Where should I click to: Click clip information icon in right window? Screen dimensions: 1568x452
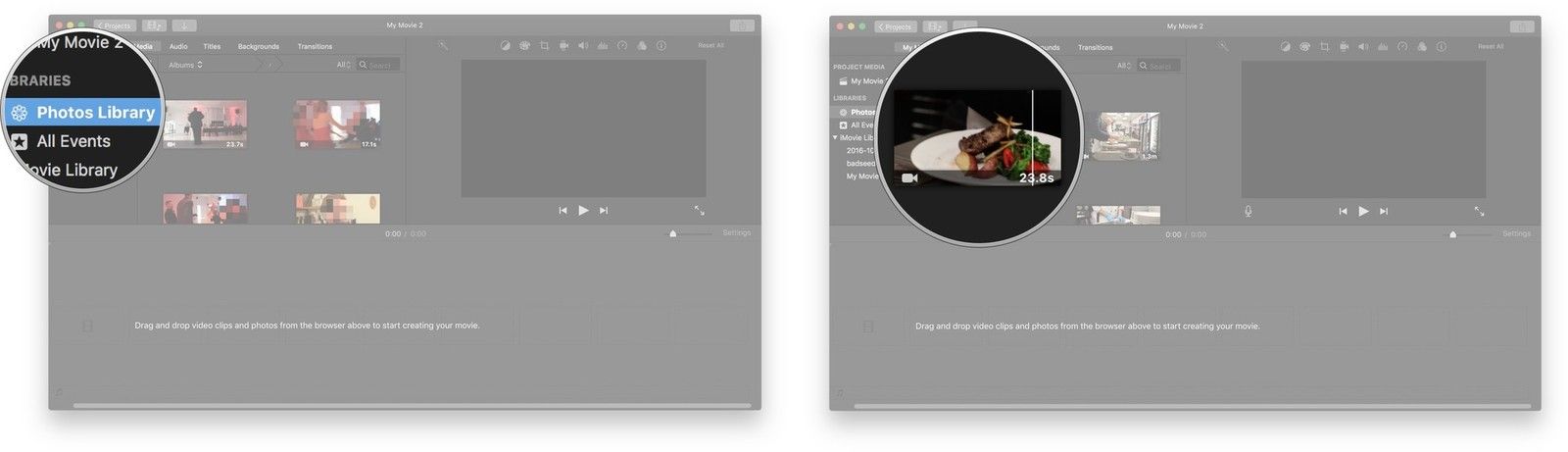[x=1441, y=46]
